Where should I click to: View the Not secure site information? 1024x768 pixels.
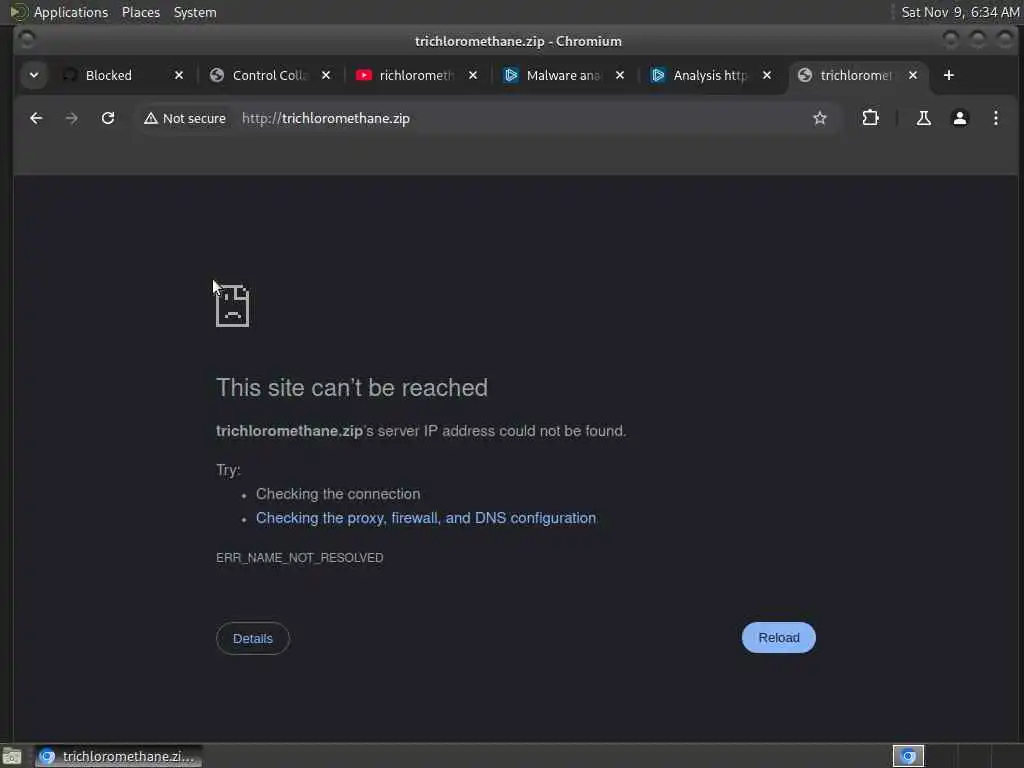(185, 118)
